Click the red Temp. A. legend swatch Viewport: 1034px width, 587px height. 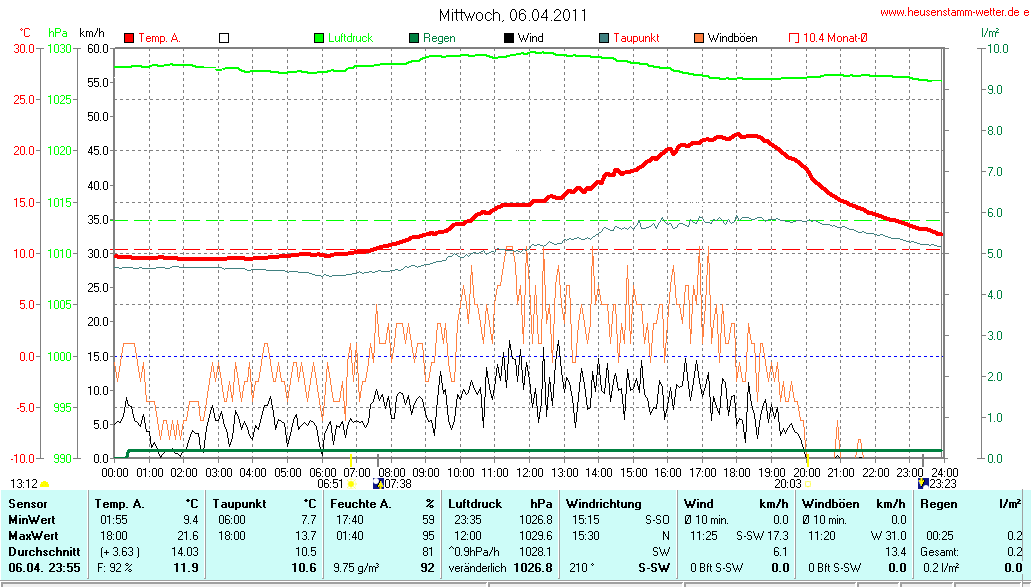tap(129, 38)
